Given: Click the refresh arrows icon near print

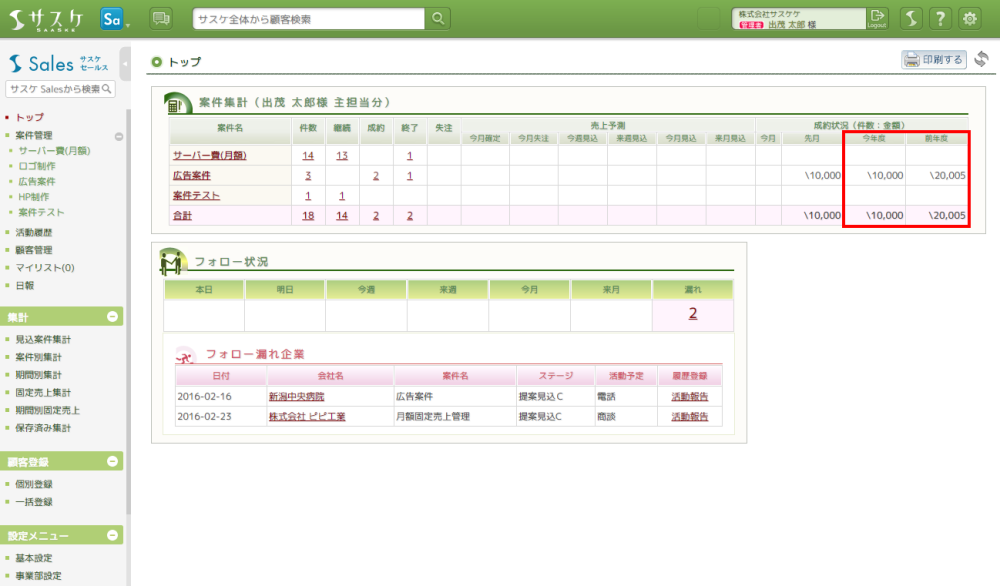Looking at the screenshot, I should coord(981,59).
